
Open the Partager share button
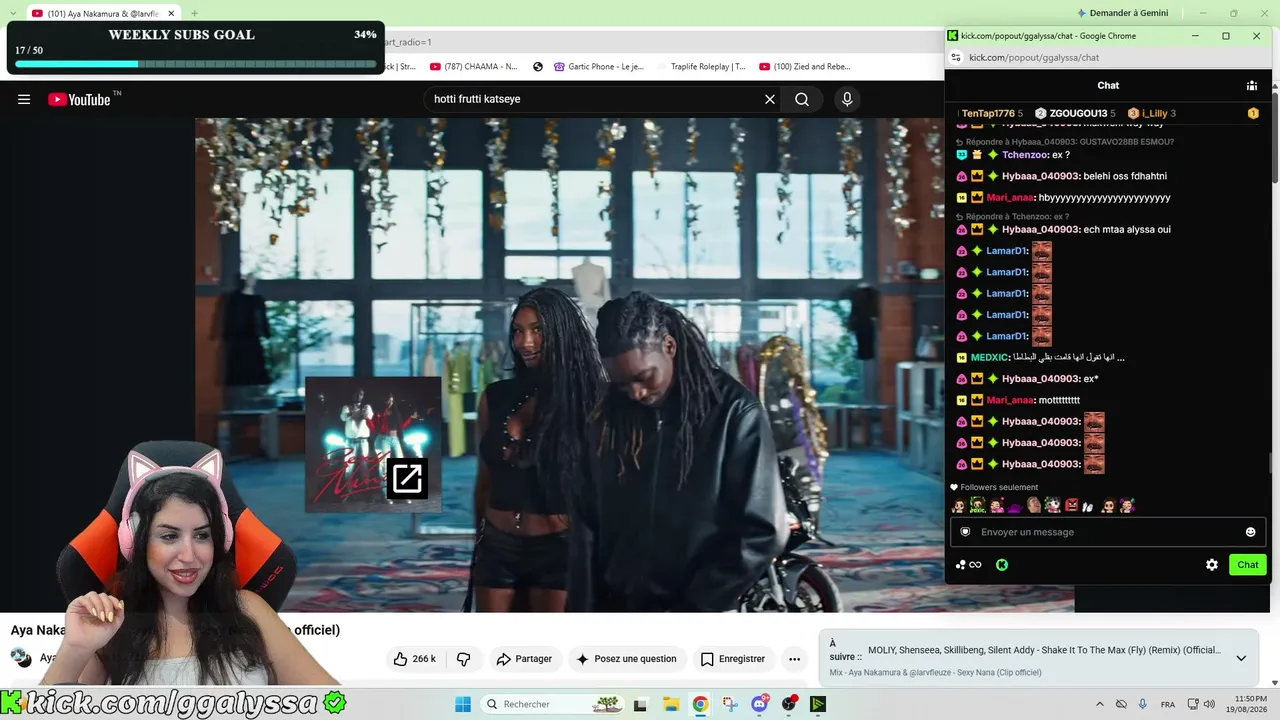tap(525, 659)
